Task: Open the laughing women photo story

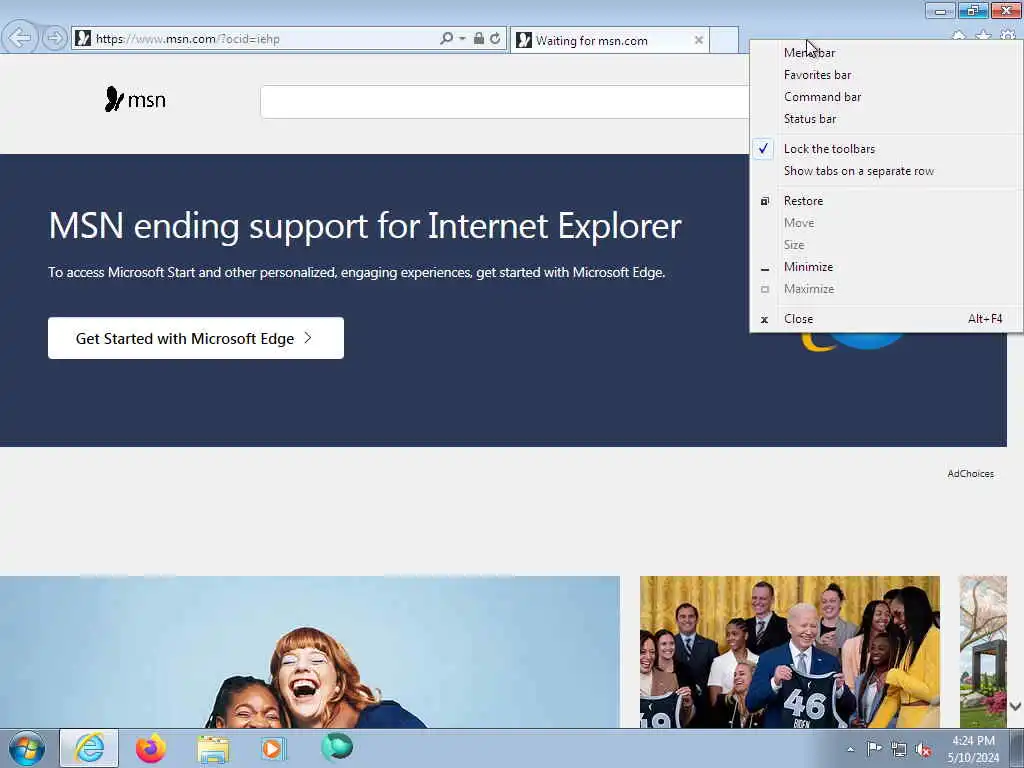Action: coord(310,652)
